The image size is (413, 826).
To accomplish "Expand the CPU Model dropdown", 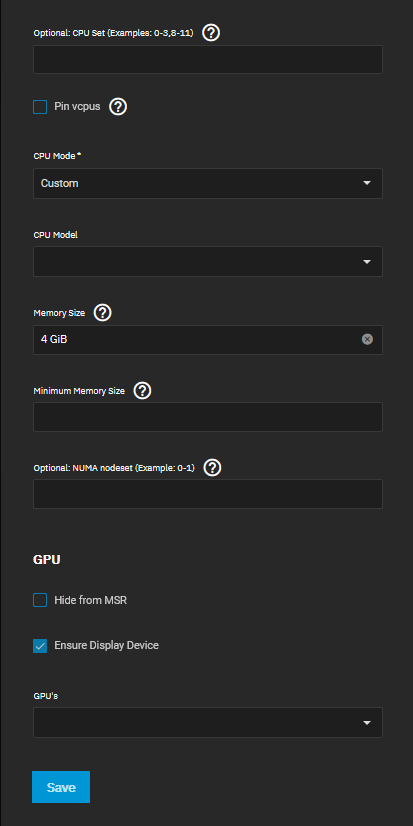I will [208, 261].
